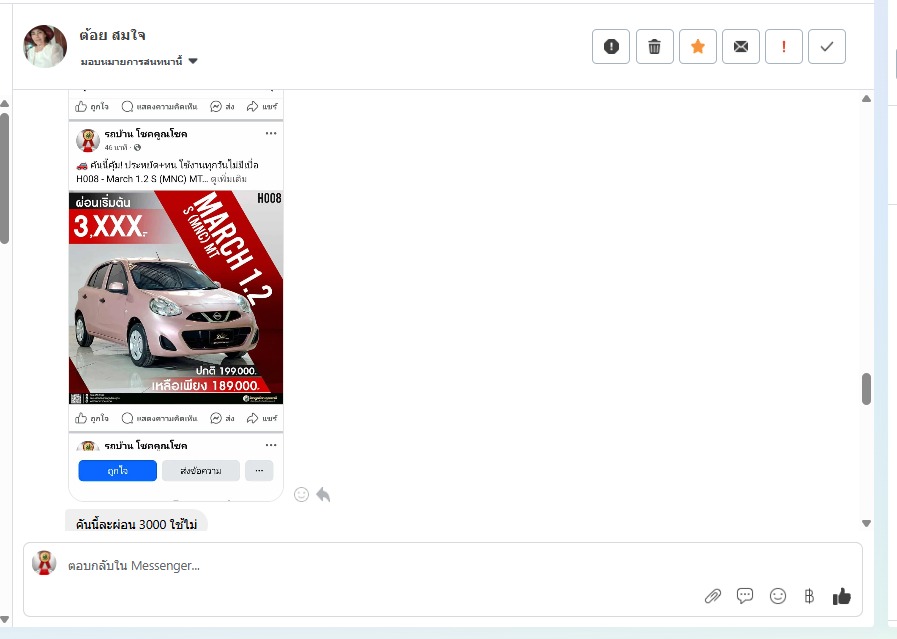Click the chat scroll up arrow
The image size is (897, 639).
click(866, 99)
